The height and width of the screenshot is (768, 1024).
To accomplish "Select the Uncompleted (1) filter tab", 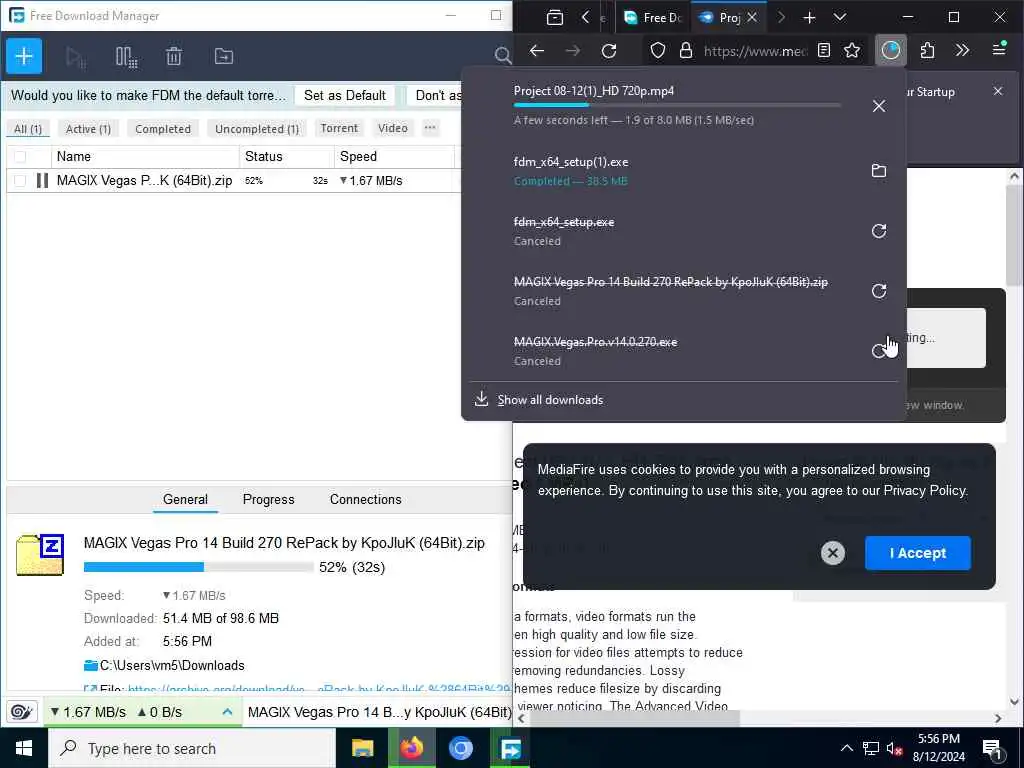I will click(257, 129).
